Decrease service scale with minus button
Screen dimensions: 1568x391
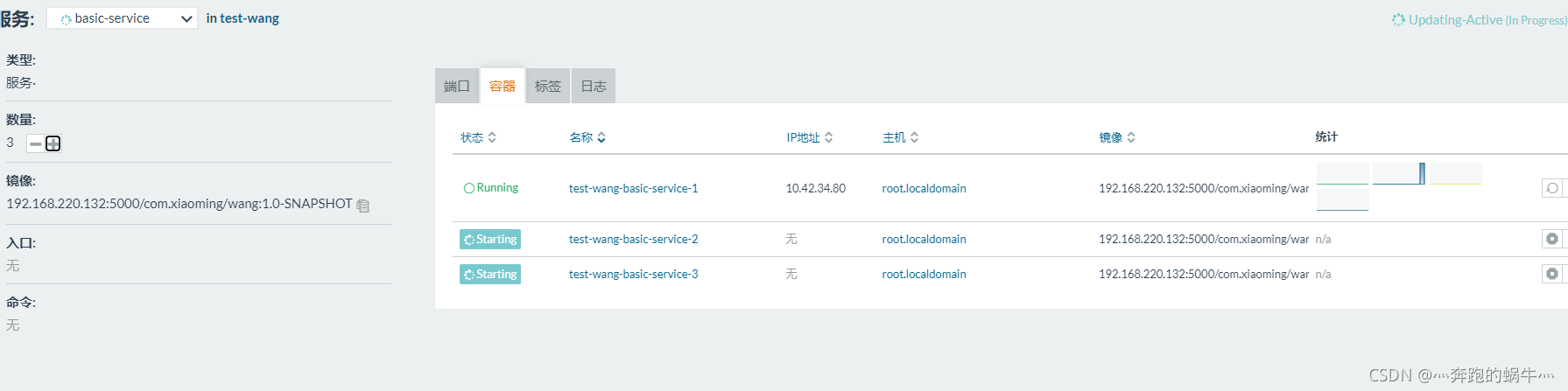[x=36, y=143]
